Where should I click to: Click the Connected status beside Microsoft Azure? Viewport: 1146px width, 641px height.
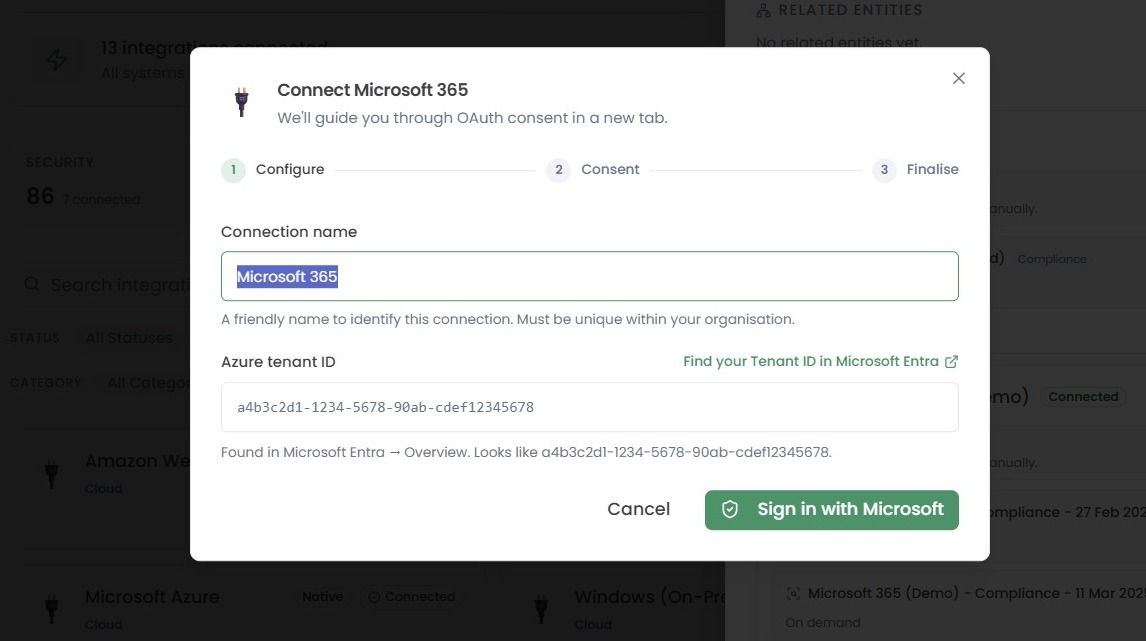(411, 597)
